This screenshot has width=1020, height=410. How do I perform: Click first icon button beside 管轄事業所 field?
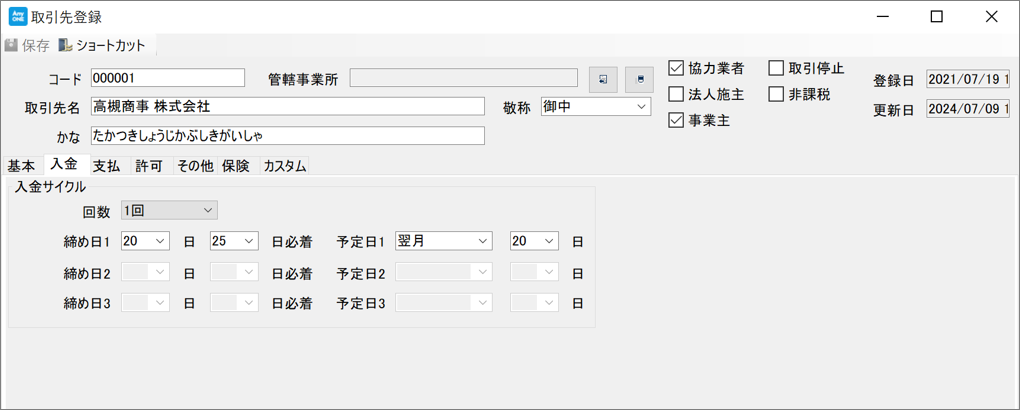[603, 79]
